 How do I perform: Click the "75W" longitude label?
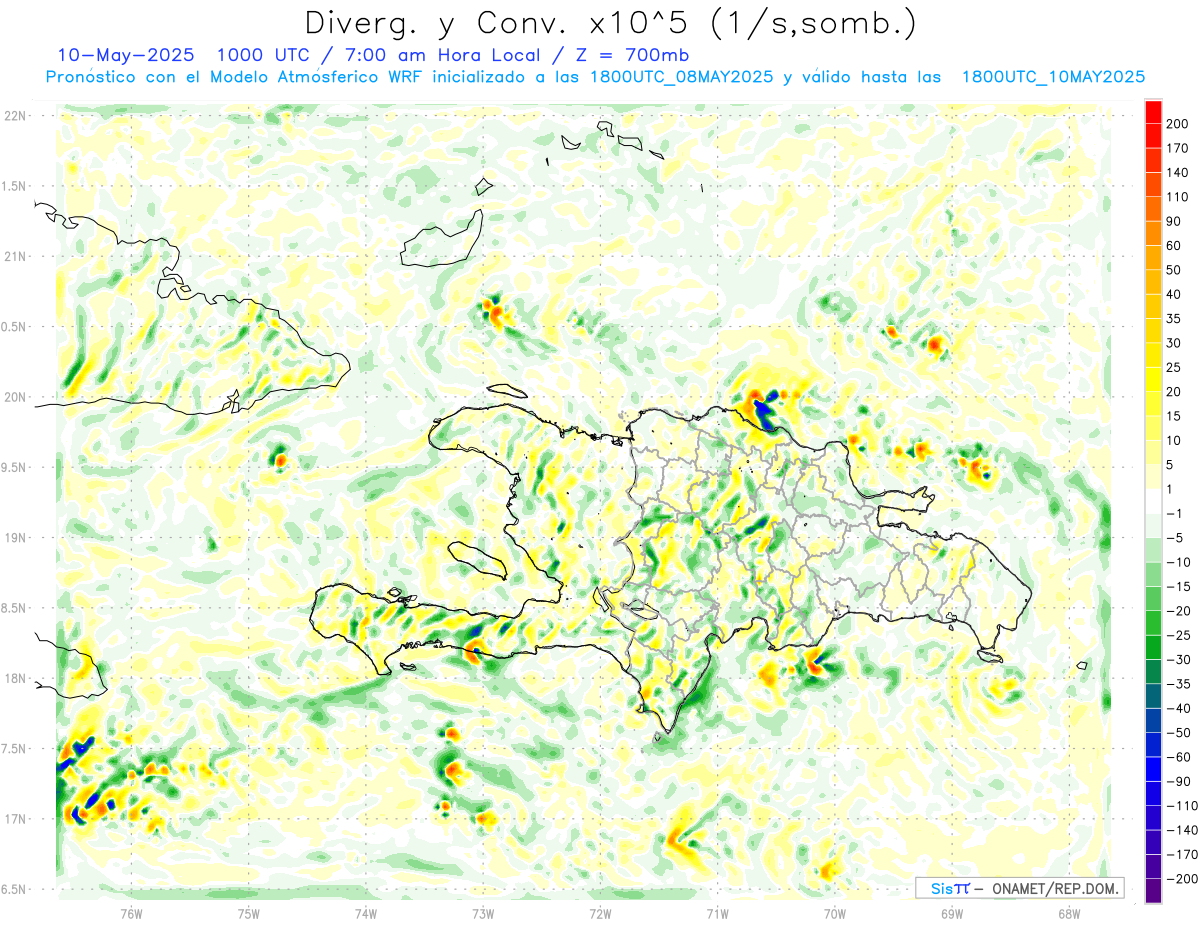[248, 912]
